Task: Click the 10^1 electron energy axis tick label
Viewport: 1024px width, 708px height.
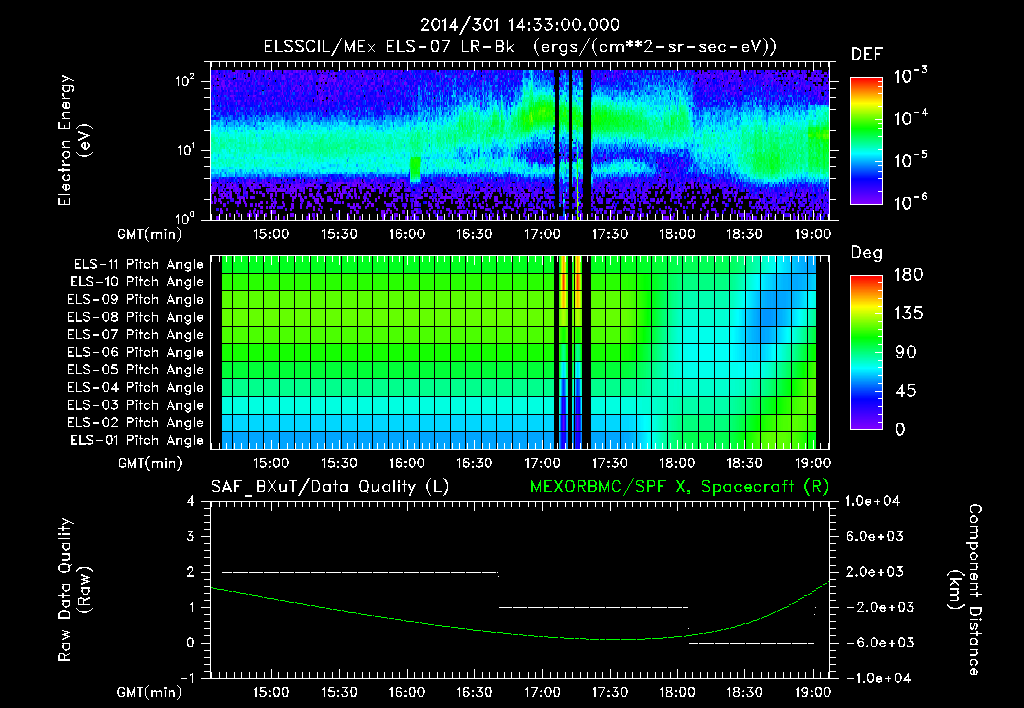Action: pos(185,150)
